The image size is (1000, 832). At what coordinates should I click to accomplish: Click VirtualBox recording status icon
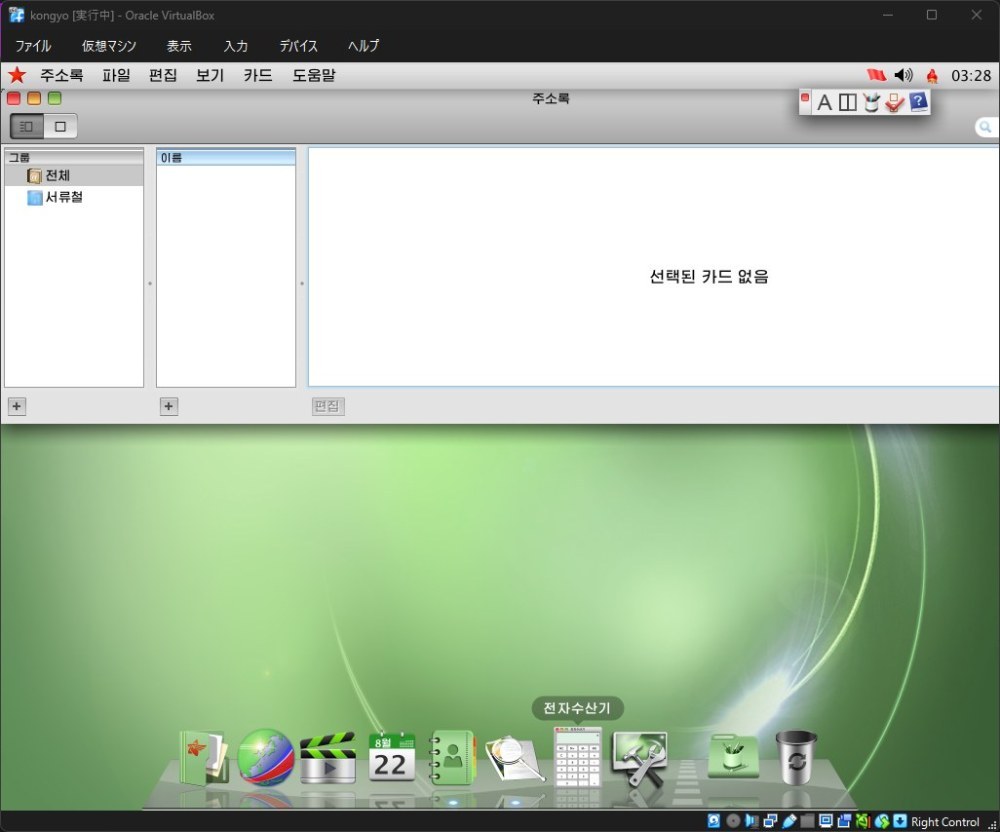844,821
